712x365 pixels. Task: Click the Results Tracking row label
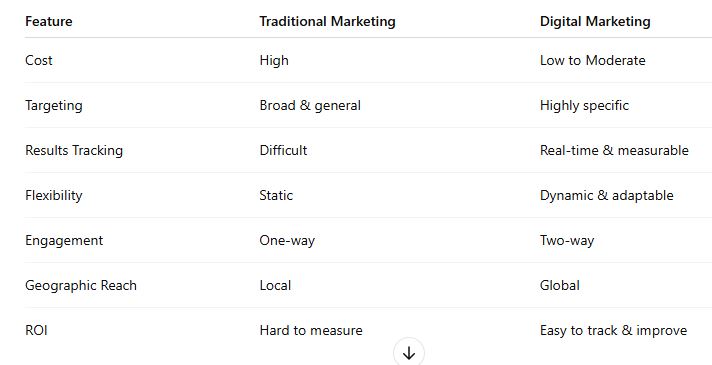coord(74,151)
